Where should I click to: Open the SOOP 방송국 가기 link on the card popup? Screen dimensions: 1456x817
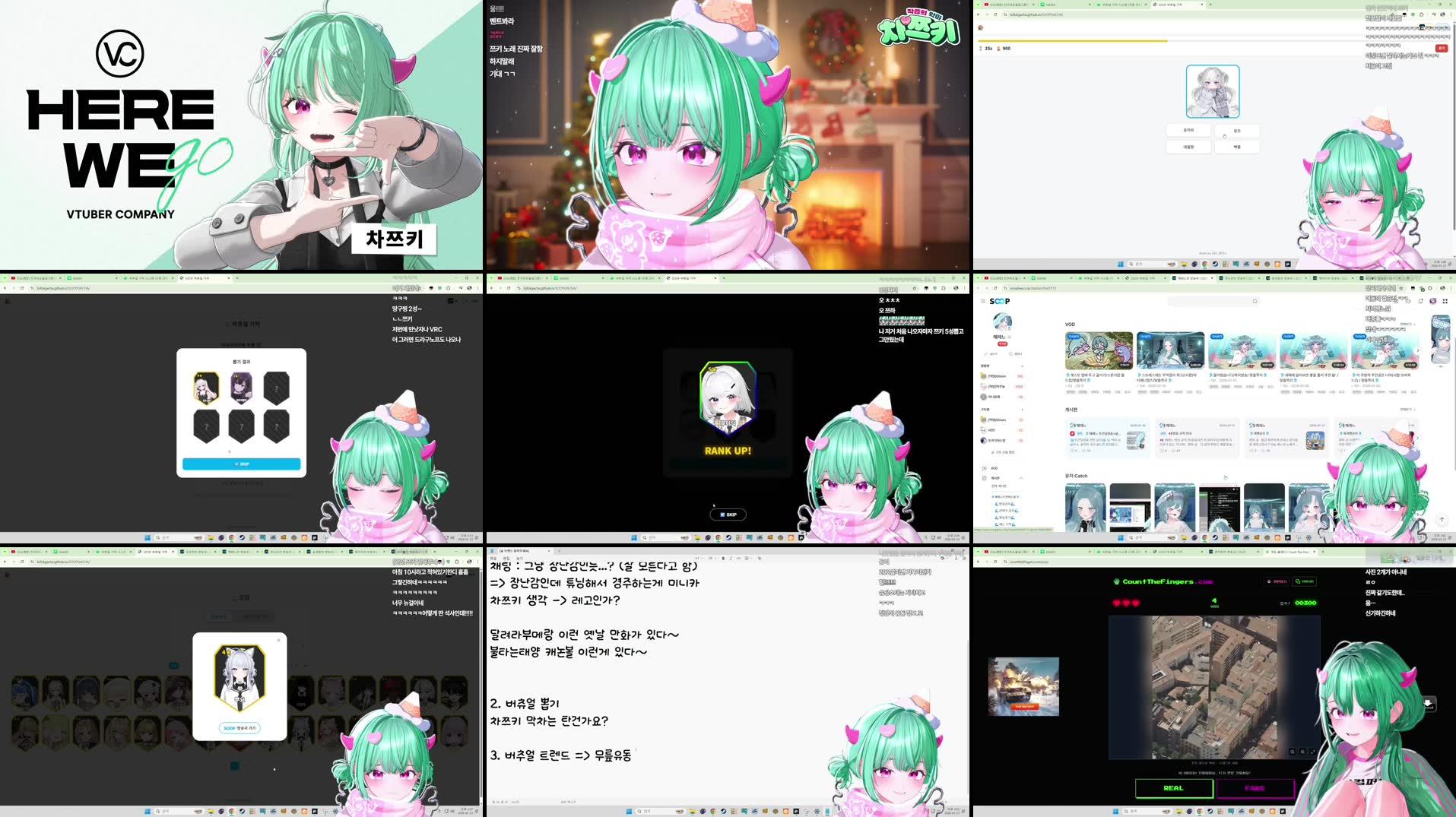coord(240,728)
